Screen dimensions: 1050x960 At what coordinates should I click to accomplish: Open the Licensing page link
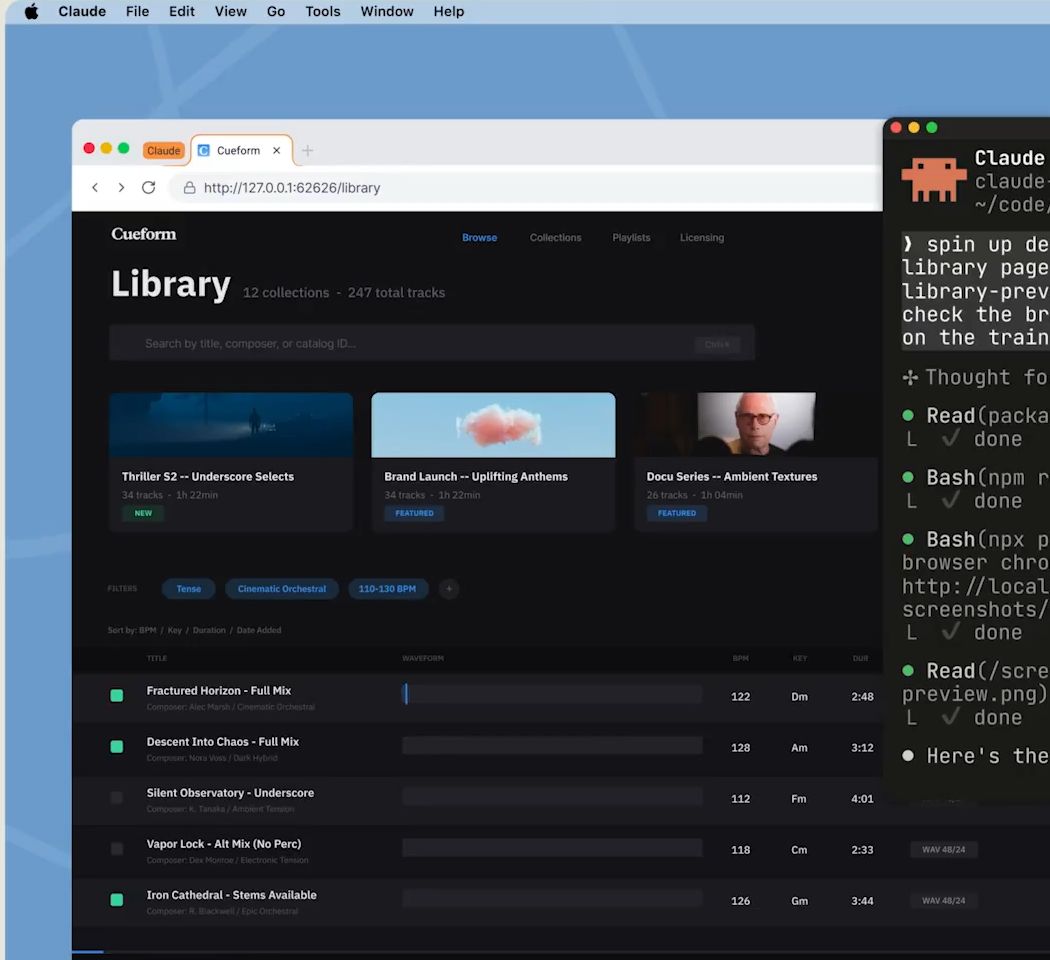coord(701,238)
